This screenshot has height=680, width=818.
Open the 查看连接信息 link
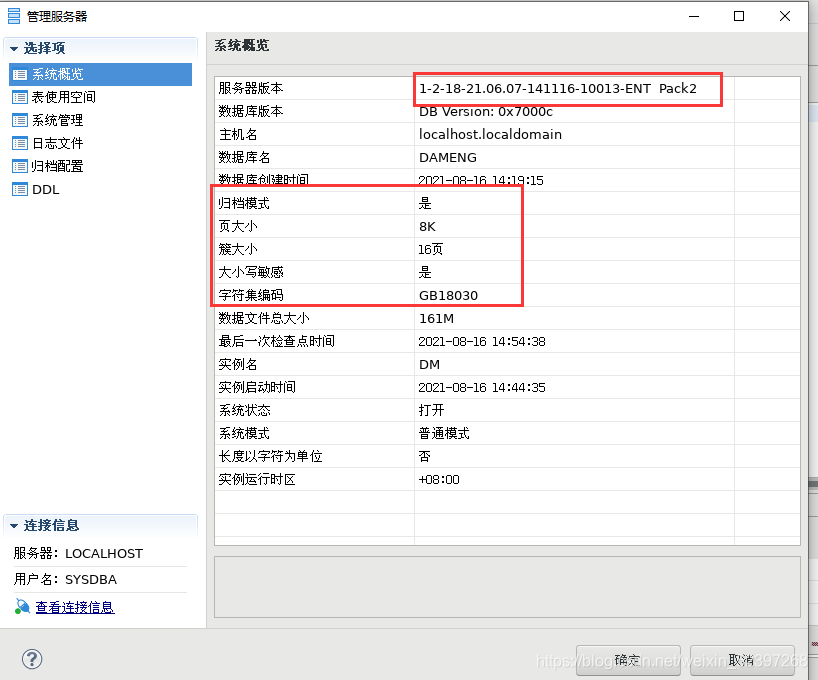(x=74, y=607)
